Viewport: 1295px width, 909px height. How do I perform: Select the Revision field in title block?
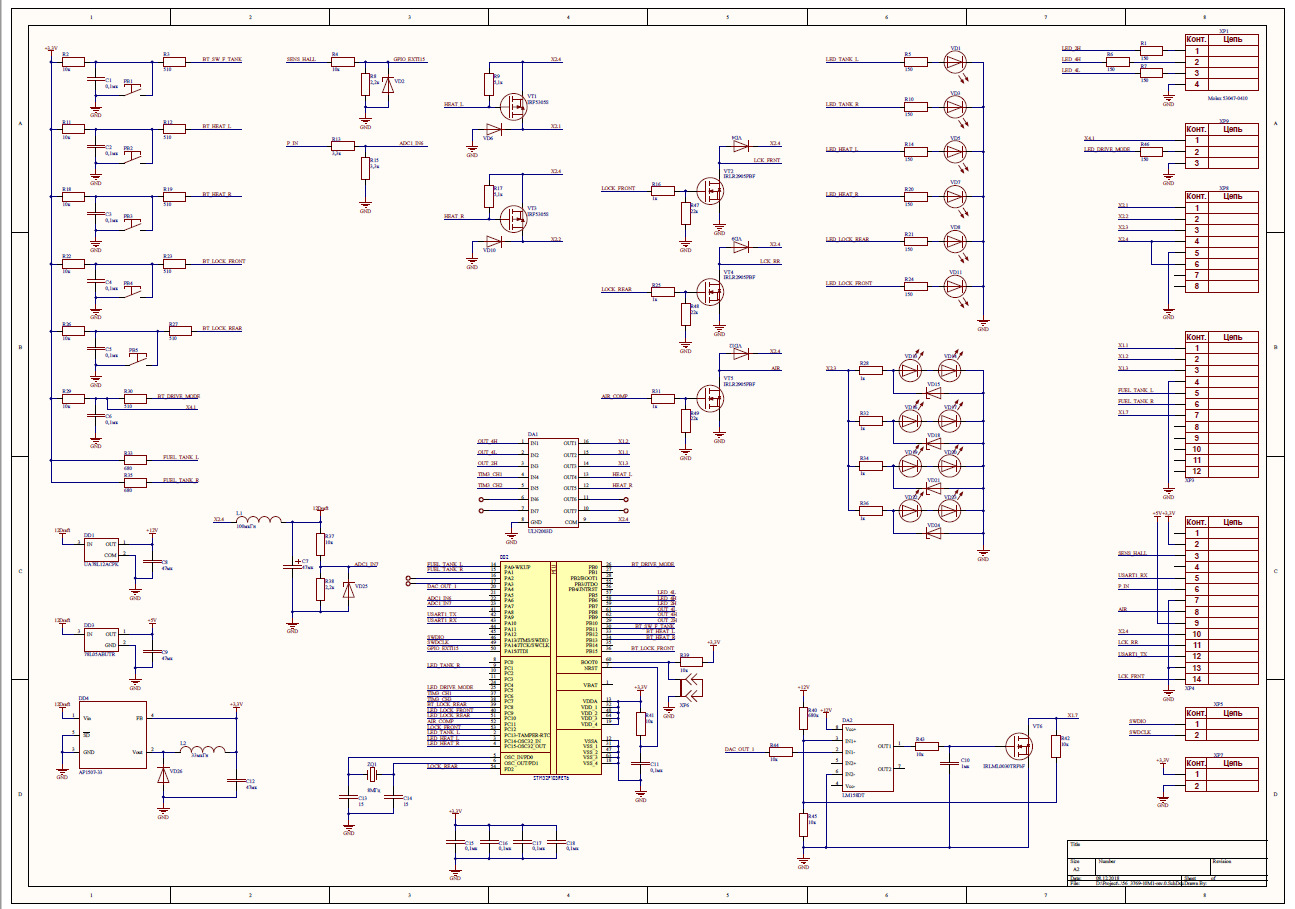1238,866
